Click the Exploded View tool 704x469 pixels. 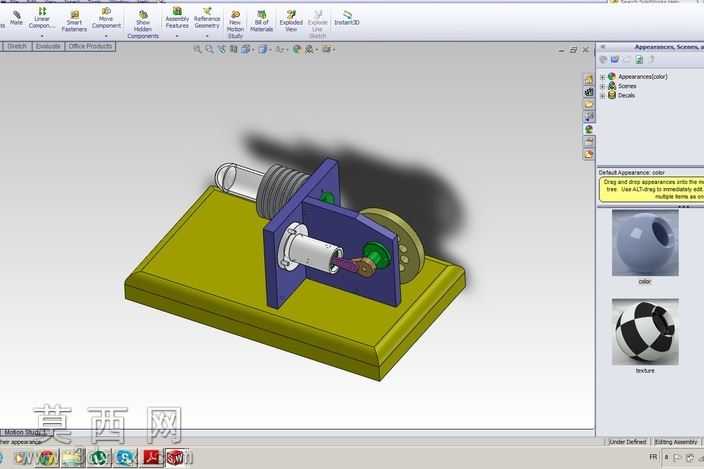[291, 21]
